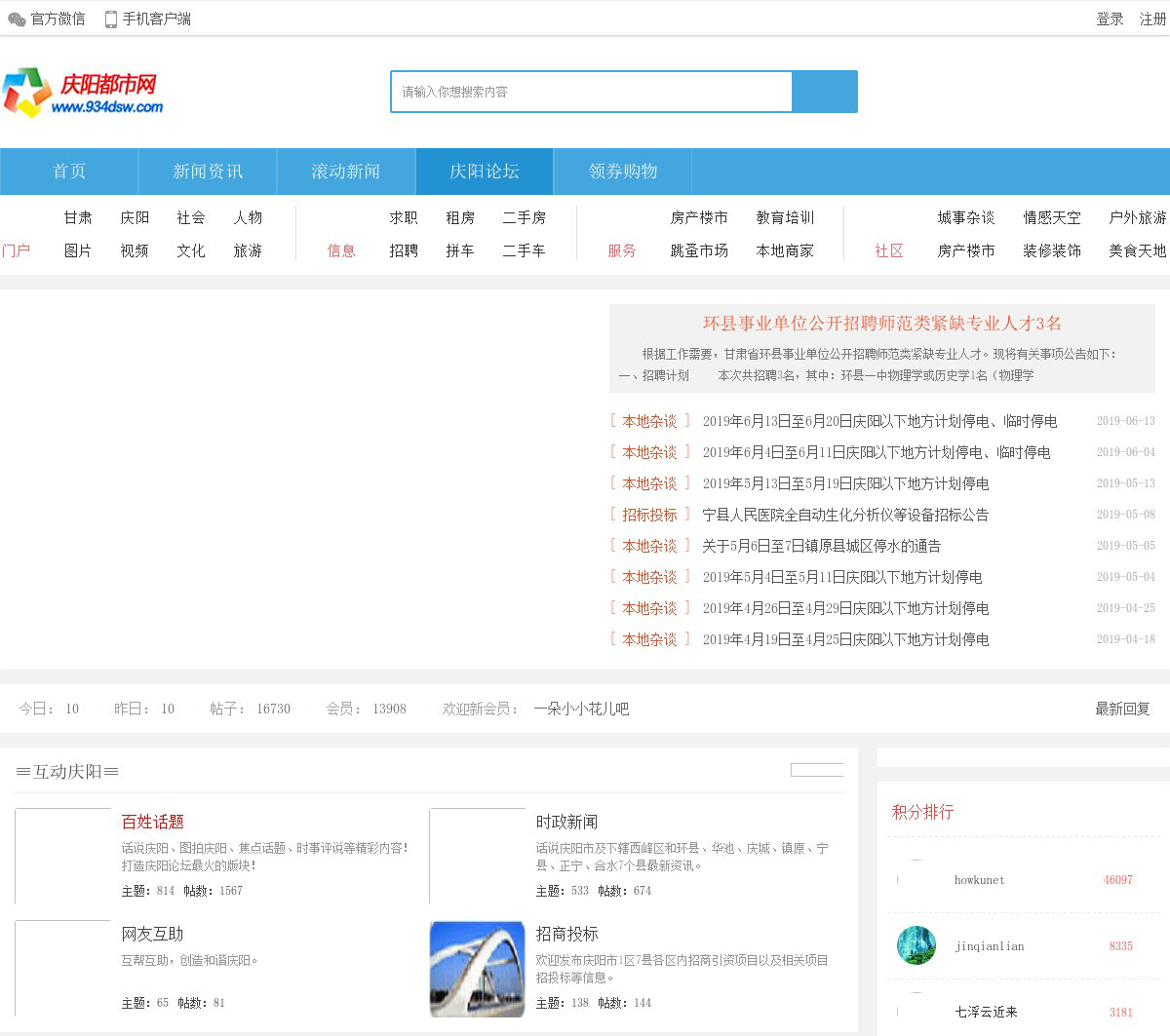The height and width of the screenshot is (1036, 1170).
Task: Click the 庆阳都市网 site logo
Action: coord(84,94)
